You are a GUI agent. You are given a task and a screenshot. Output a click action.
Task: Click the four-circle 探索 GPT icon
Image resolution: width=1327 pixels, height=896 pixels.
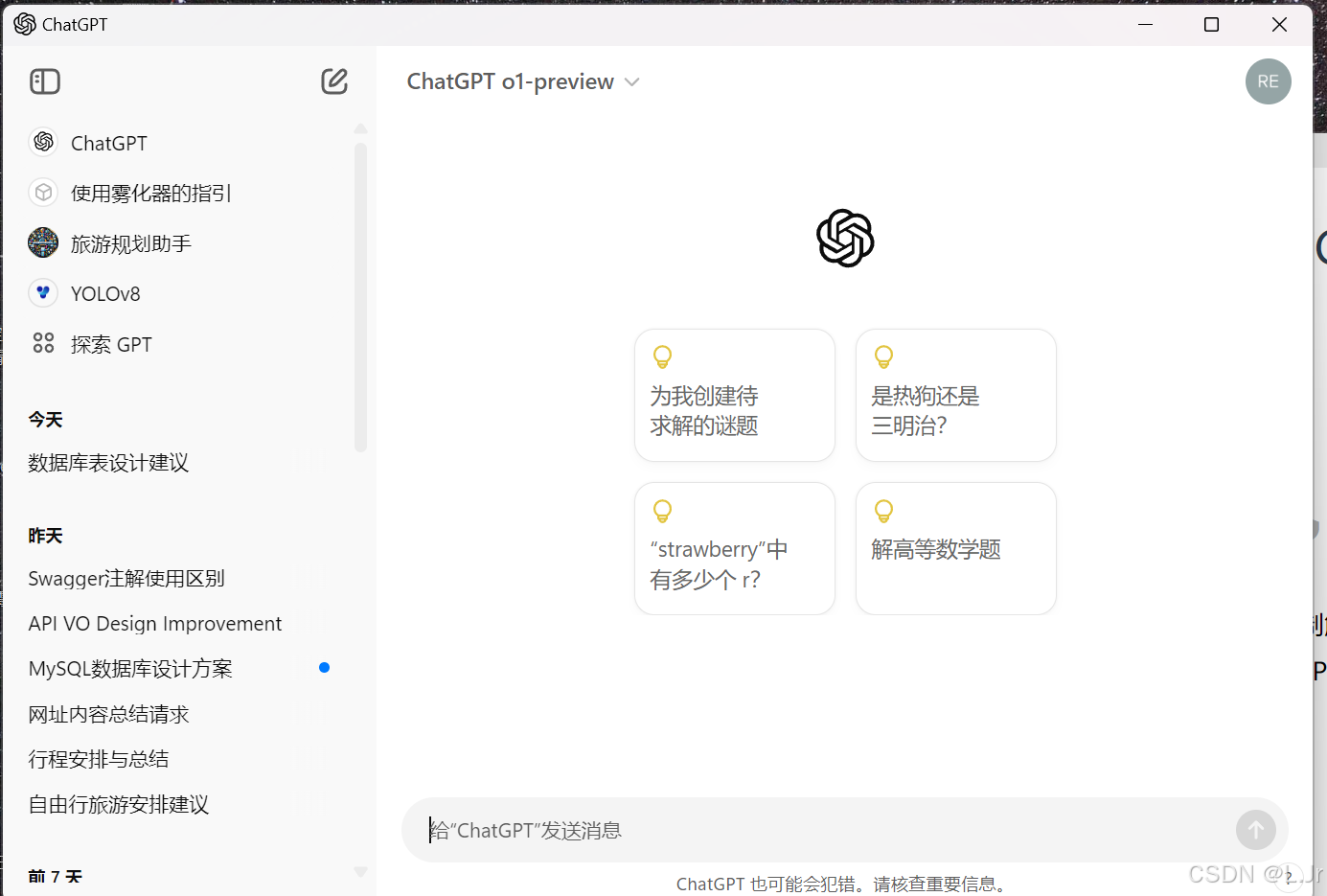pyautogui.click(x=43, y=343)
